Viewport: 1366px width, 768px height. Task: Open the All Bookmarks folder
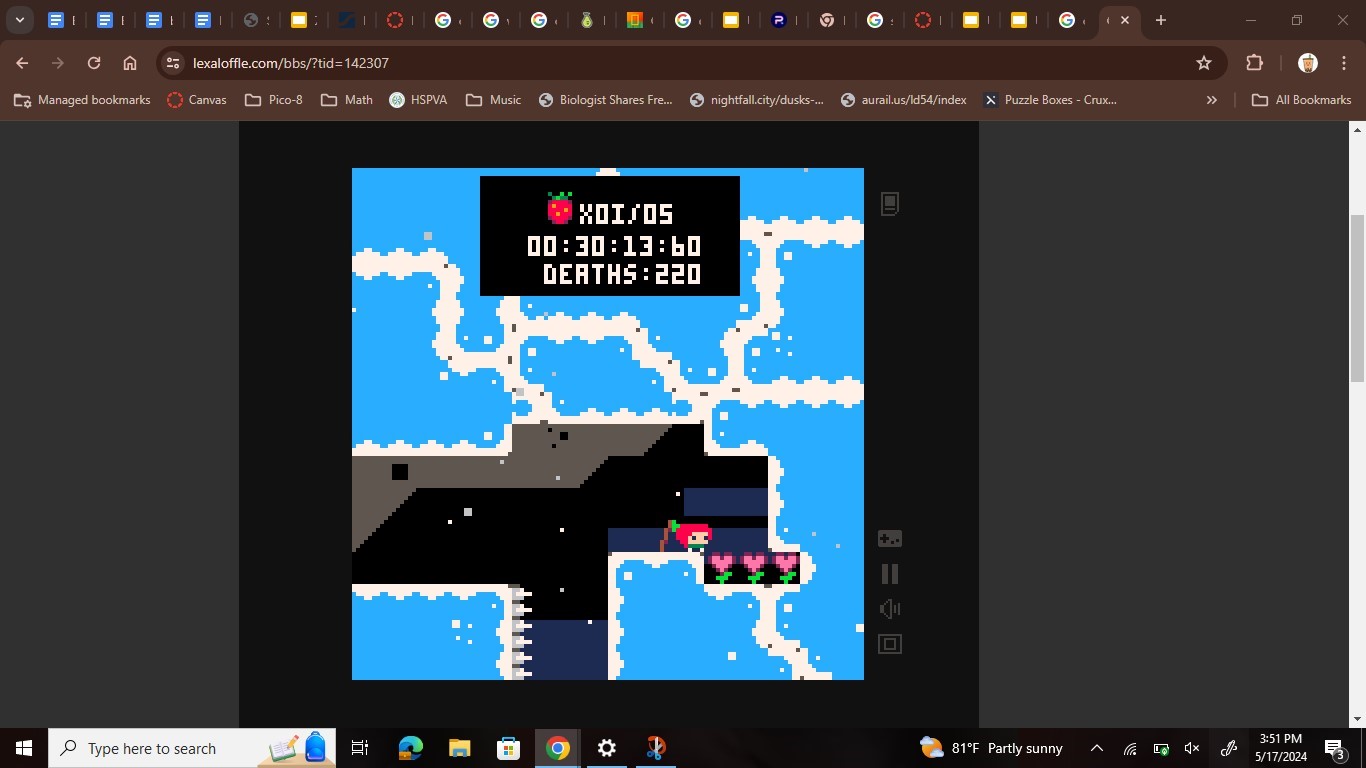pos(1302,100)
